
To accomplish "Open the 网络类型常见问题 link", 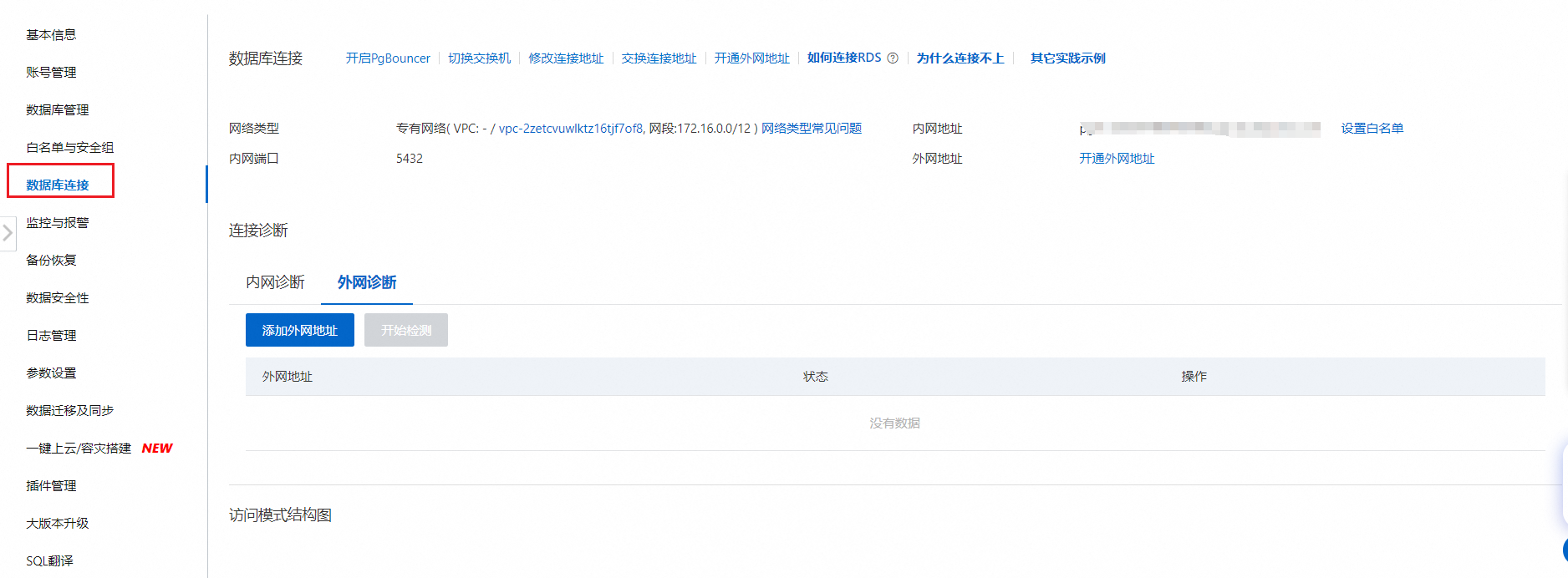I will (x=812, y=129).
